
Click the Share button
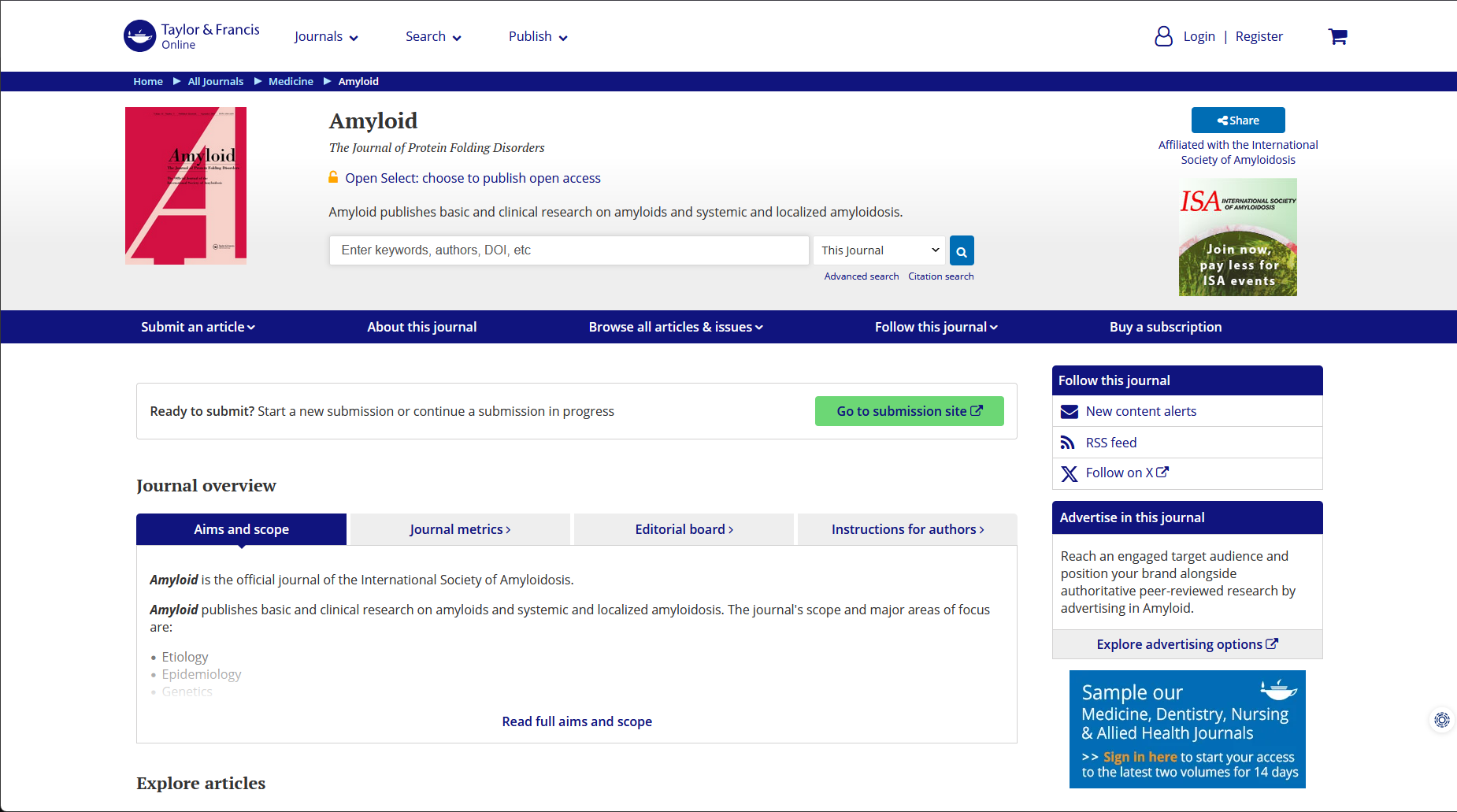(1237, 121)
